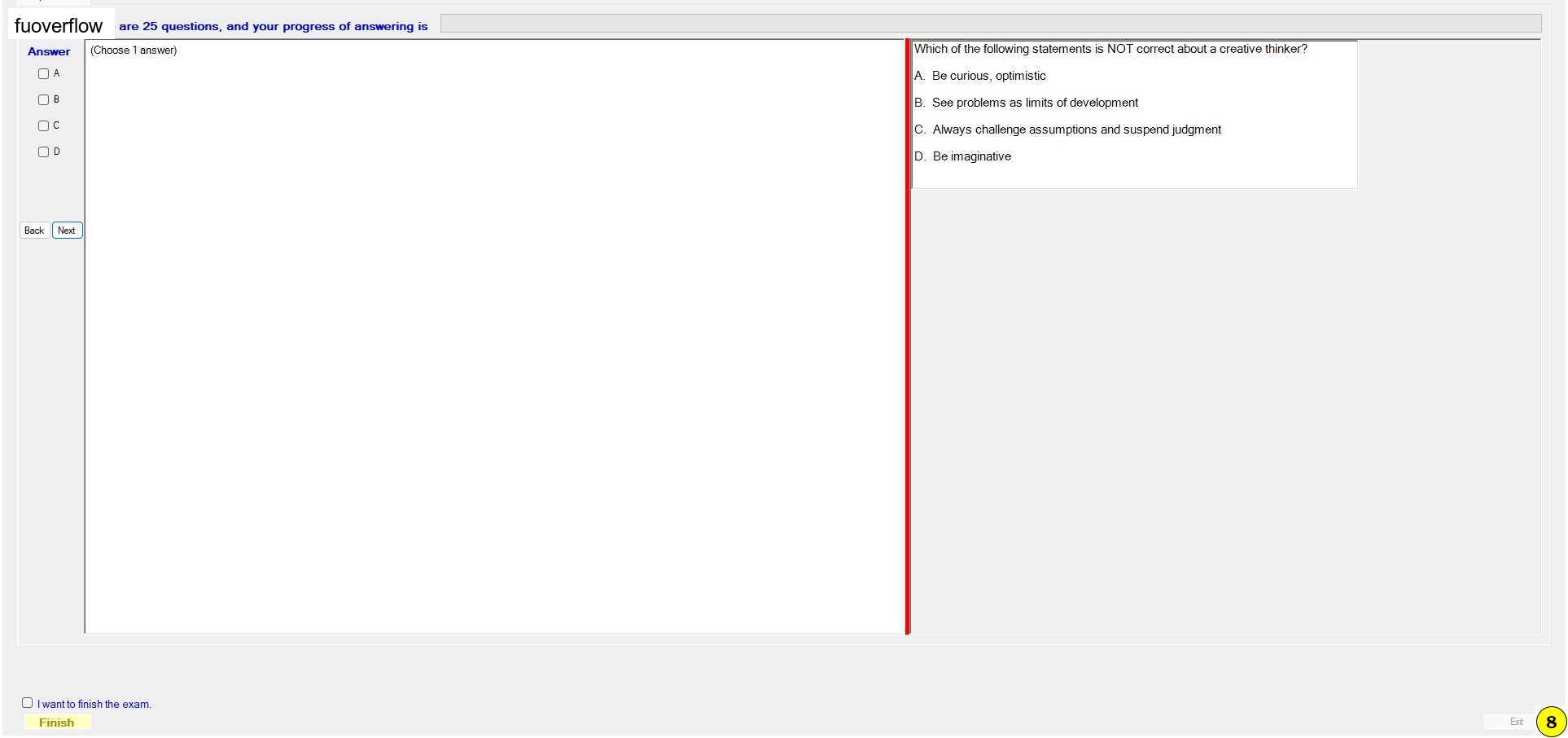This screenshot has width=1568, height=738.
Task: Click the answering progress bar
Action: tap(991, 24)
